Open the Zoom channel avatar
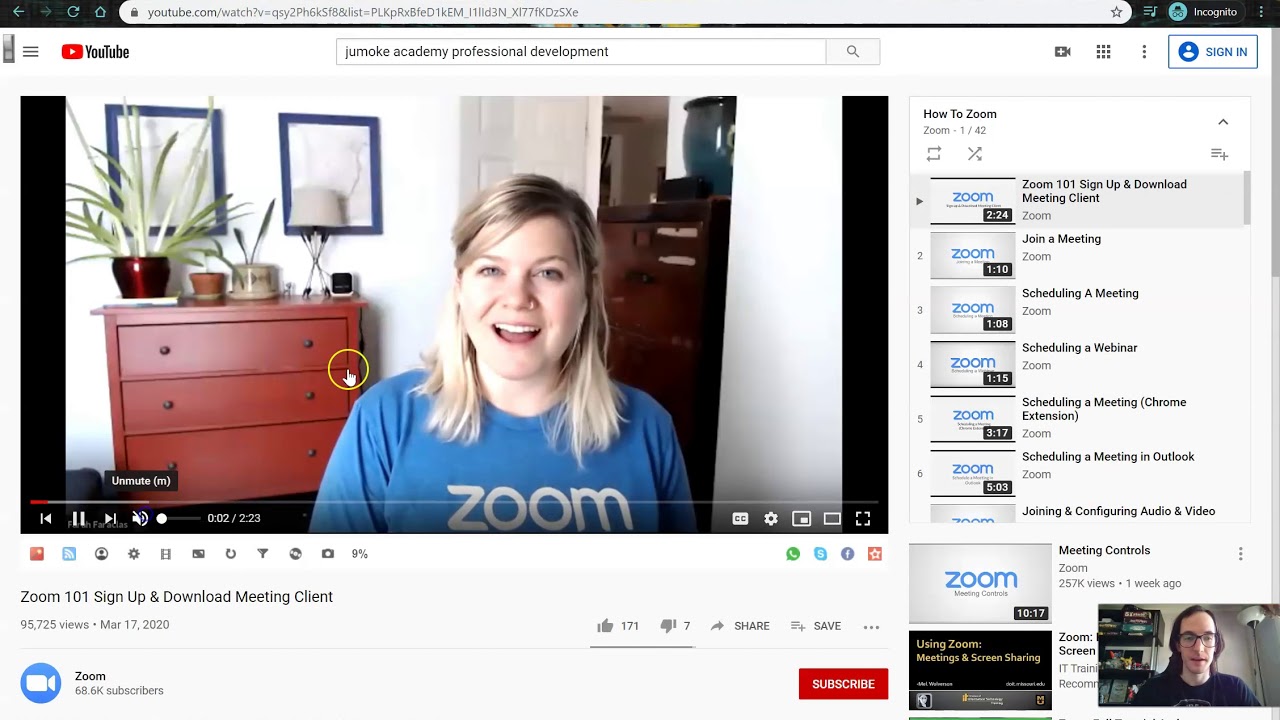Screen dimensions: 1280x720 point(41,683)
